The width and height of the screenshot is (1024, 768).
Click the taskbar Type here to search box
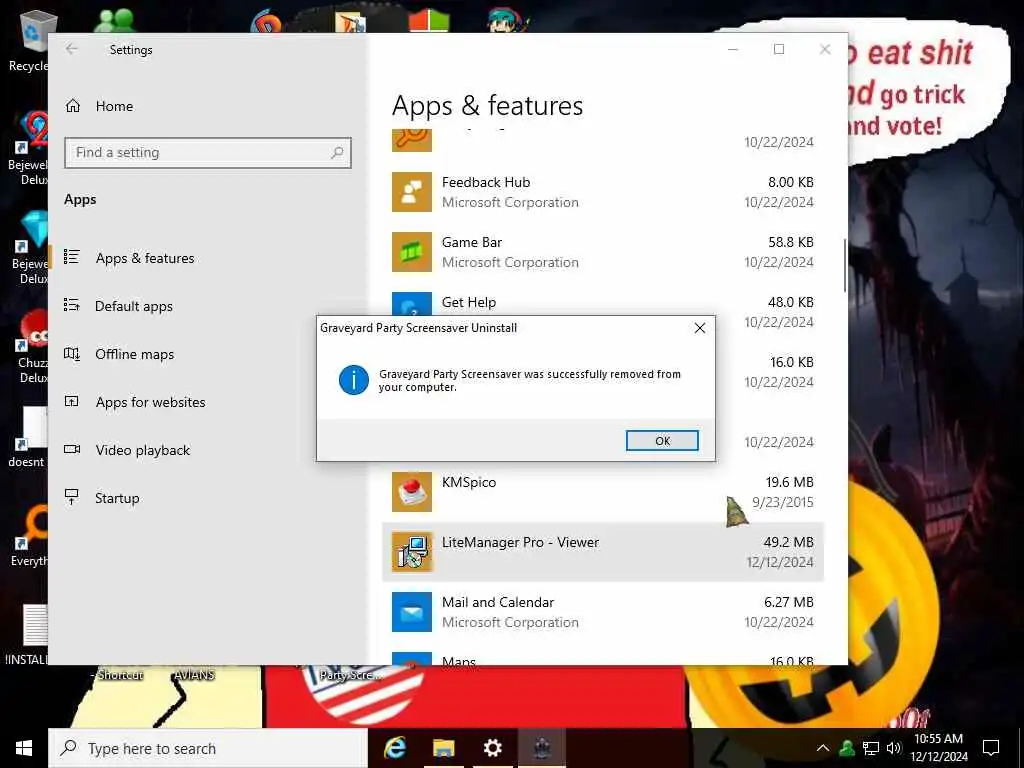[208, 748]
